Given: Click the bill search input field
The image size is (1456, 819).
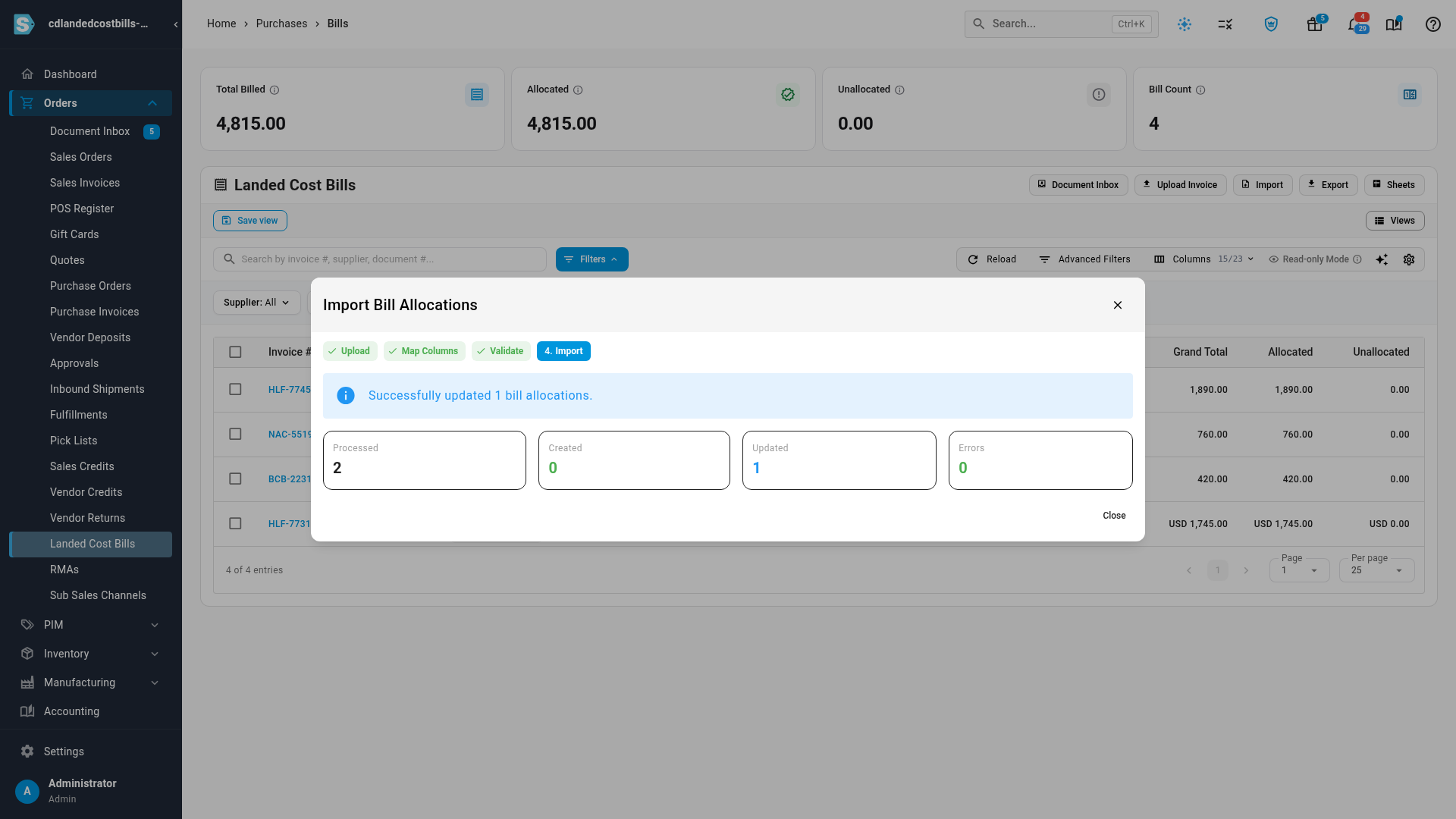Looking at the screenshot, I should 379,259.
